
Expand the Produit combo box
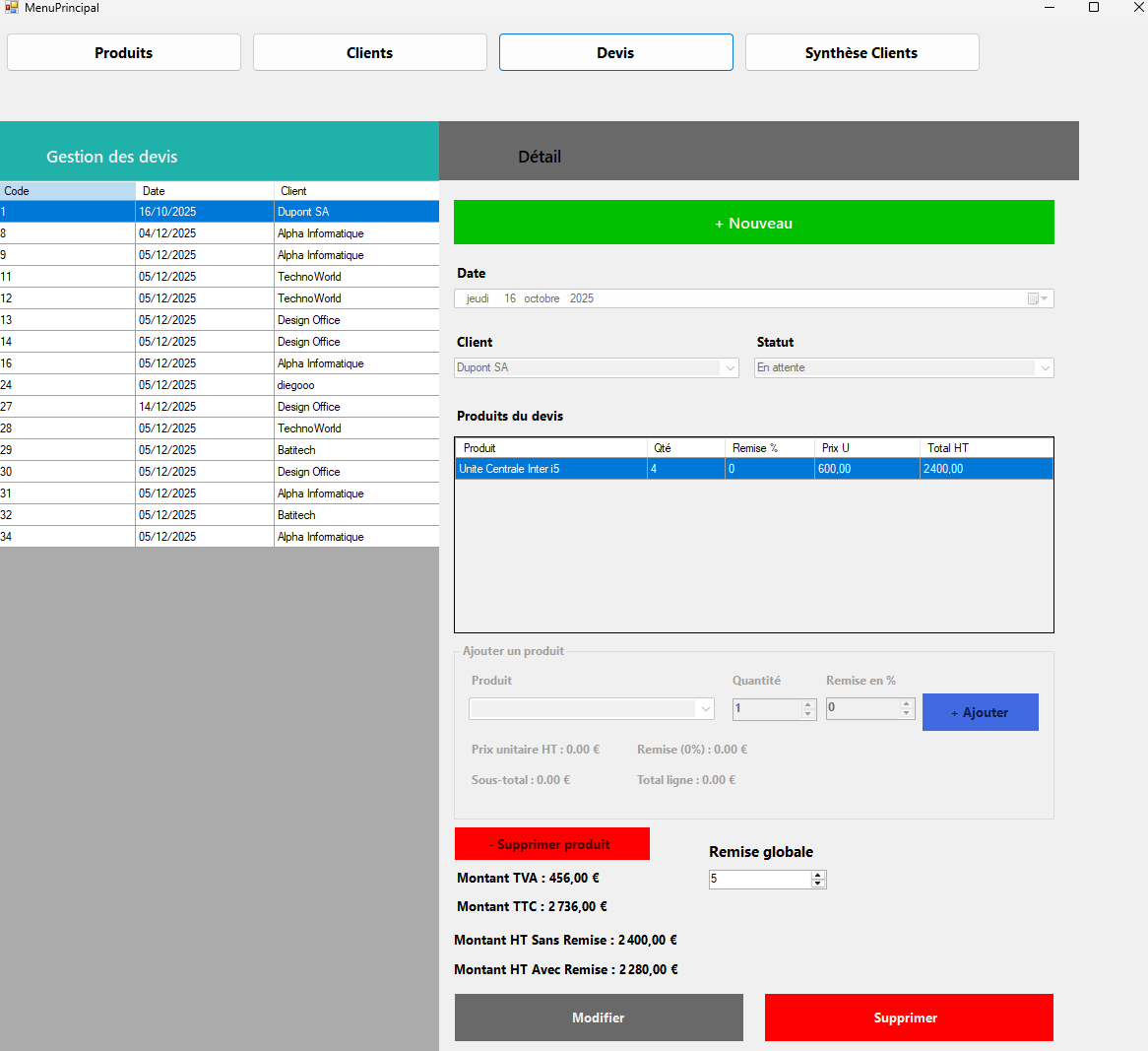pos(705,709)
